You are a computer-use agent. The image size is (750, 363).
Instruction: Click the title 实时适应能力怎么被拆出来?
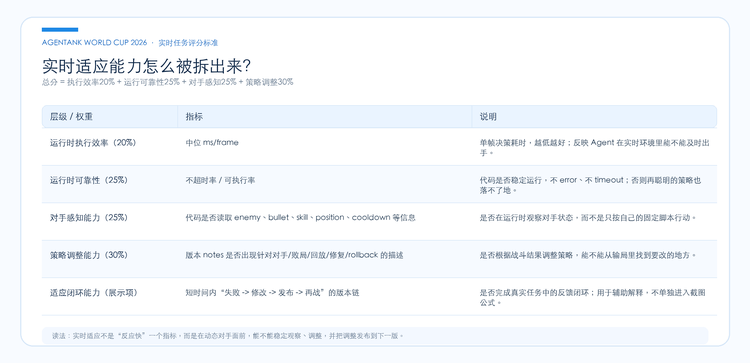point(147,66)
